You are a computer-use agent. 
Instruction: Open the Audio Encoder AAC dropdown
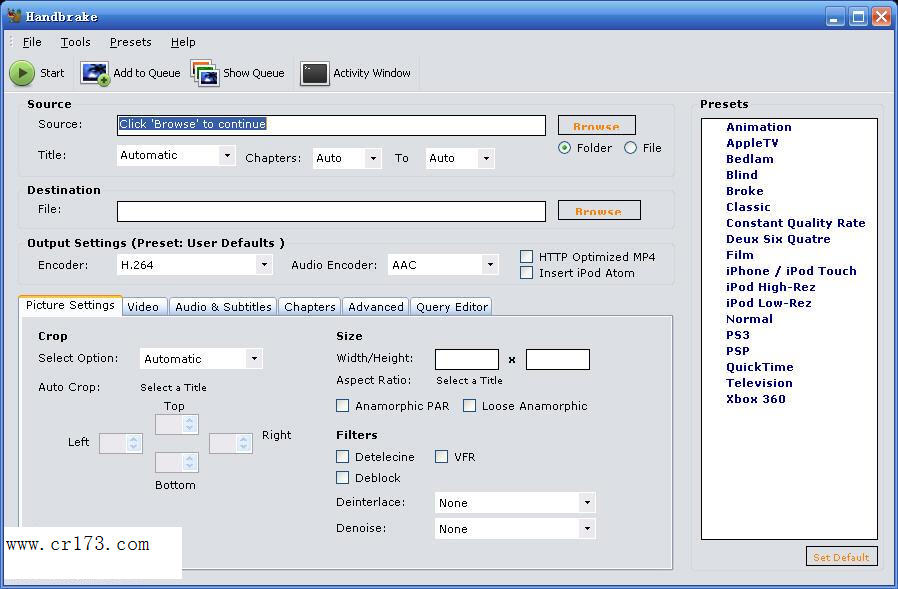pos(443,265)
